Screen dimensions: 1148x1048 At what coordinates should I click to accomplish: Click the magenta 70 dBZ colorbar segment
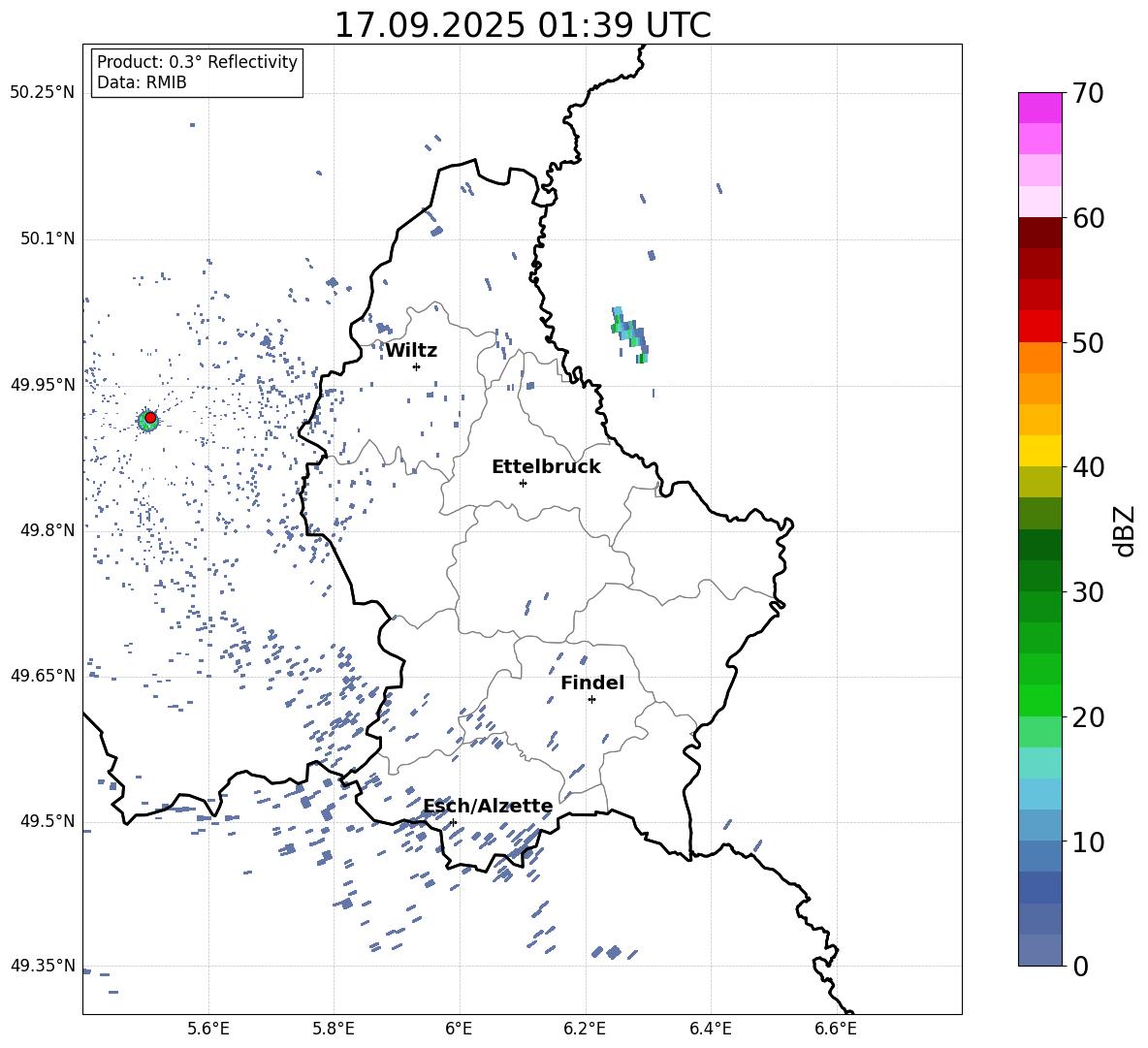tap(1039, 108)
